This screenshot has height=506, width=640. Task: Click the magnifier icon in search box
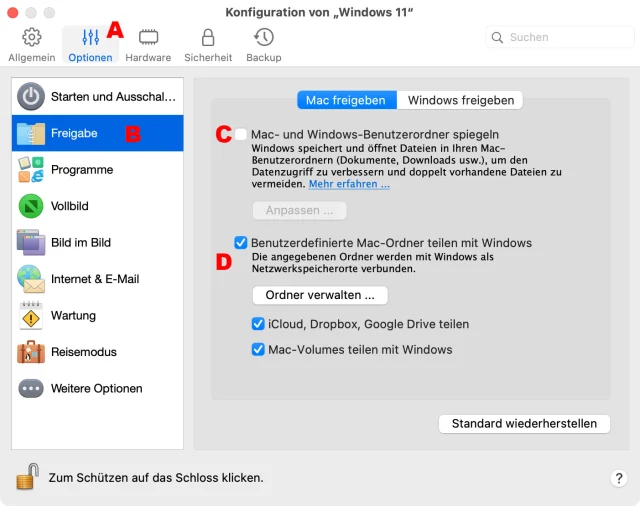[497, 38]
